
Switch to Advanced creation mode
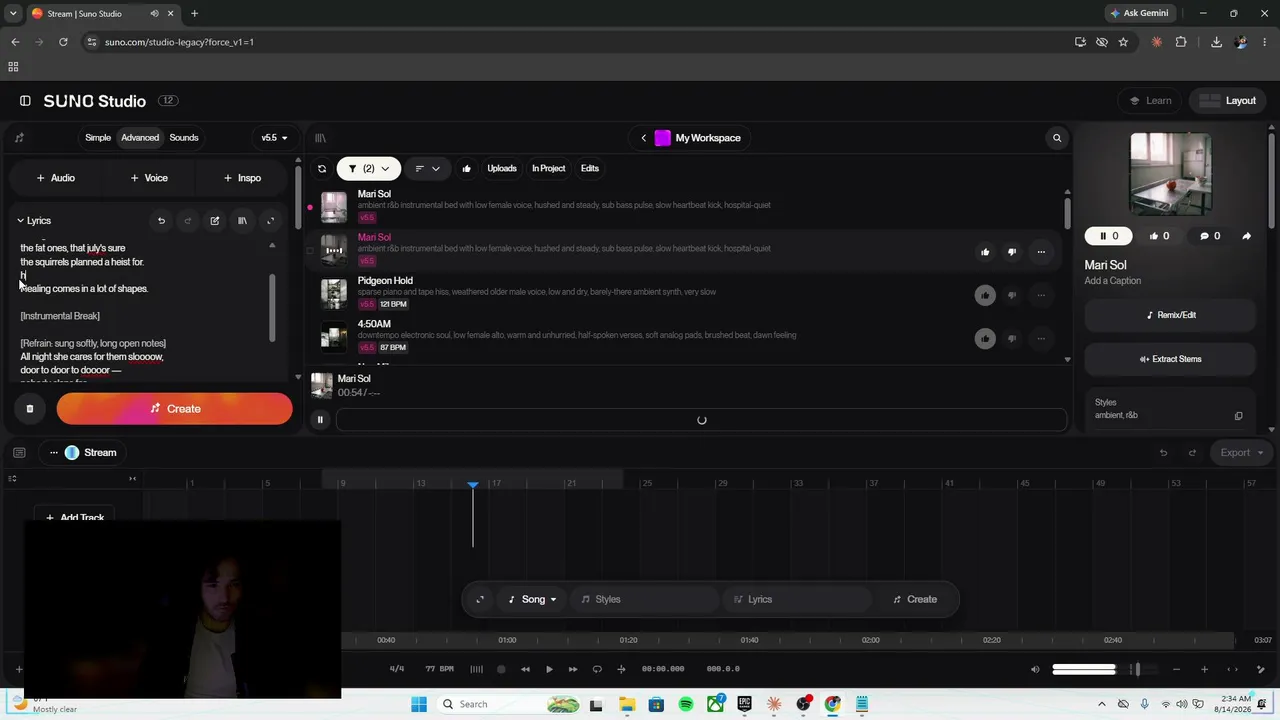coord(140,138)
